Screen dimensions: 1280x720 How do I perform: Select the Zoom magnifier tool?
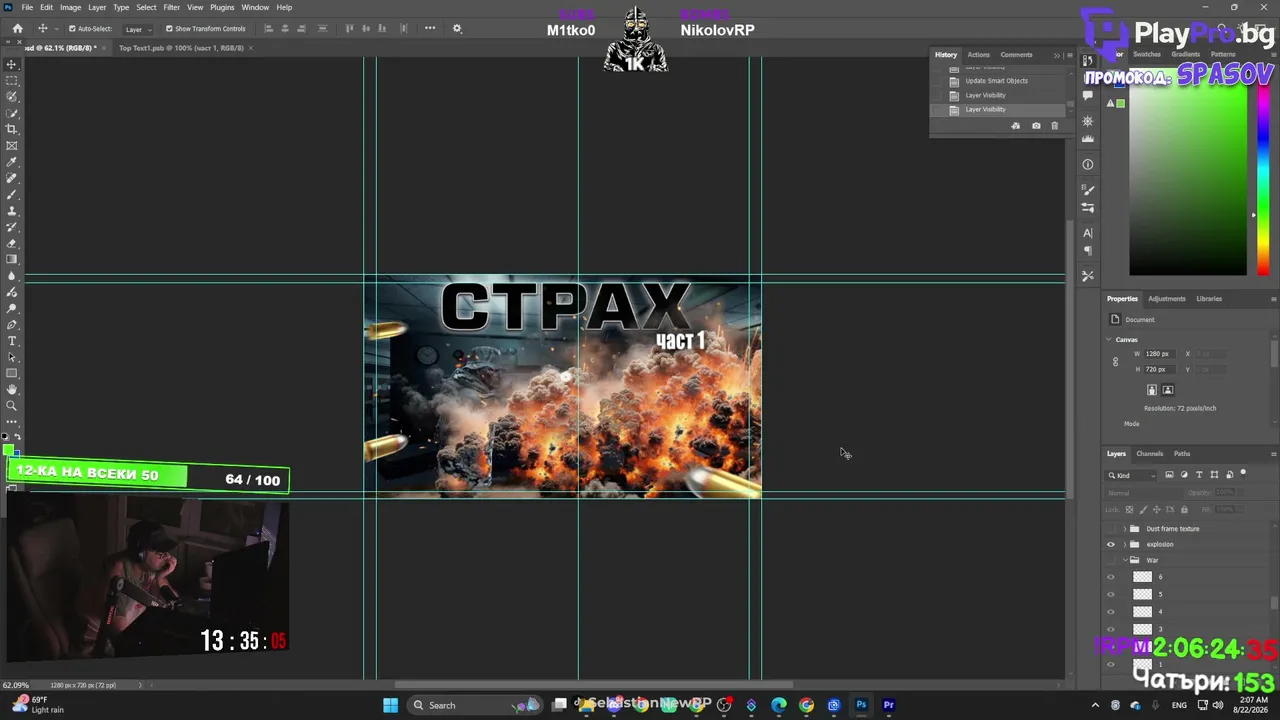click(x=12, y=406)
